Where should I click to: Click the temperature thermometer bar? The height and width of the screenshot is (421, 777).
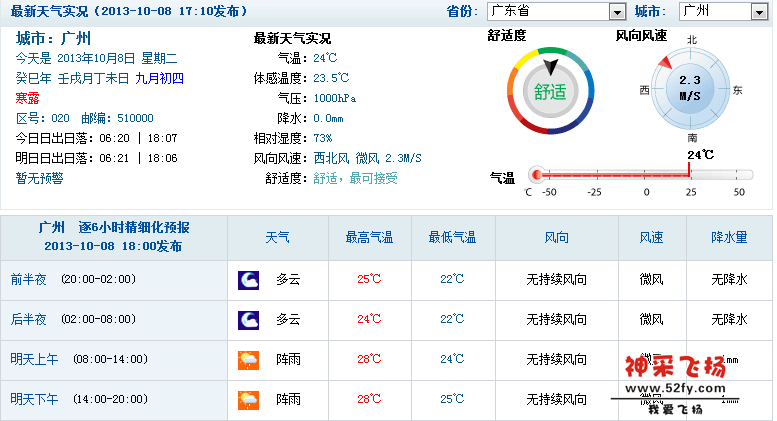point(641,174)
